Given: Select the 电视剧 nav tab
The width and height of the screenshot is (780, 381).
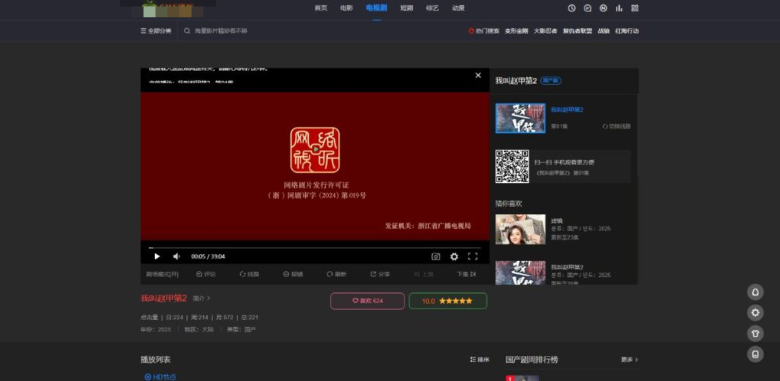Looking at the screenshot, I should pos(377,8).
